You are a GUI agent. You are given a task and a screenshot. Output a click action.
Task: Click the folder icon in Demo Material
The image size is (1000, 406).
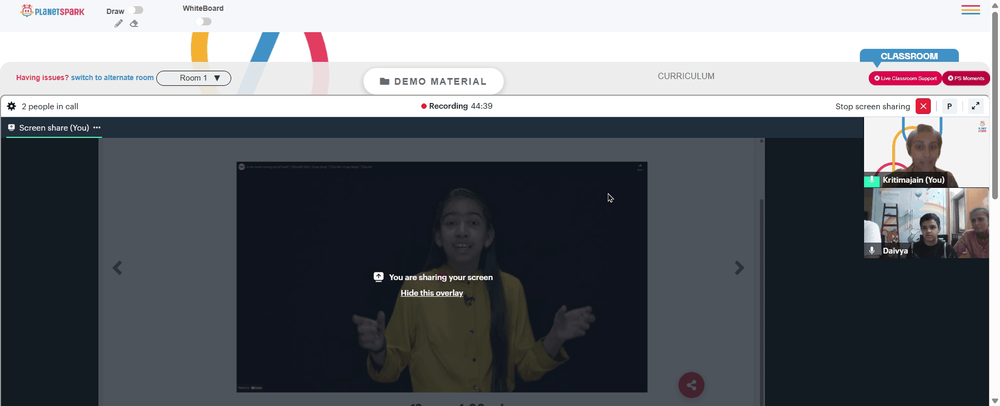tap(385, 82)
